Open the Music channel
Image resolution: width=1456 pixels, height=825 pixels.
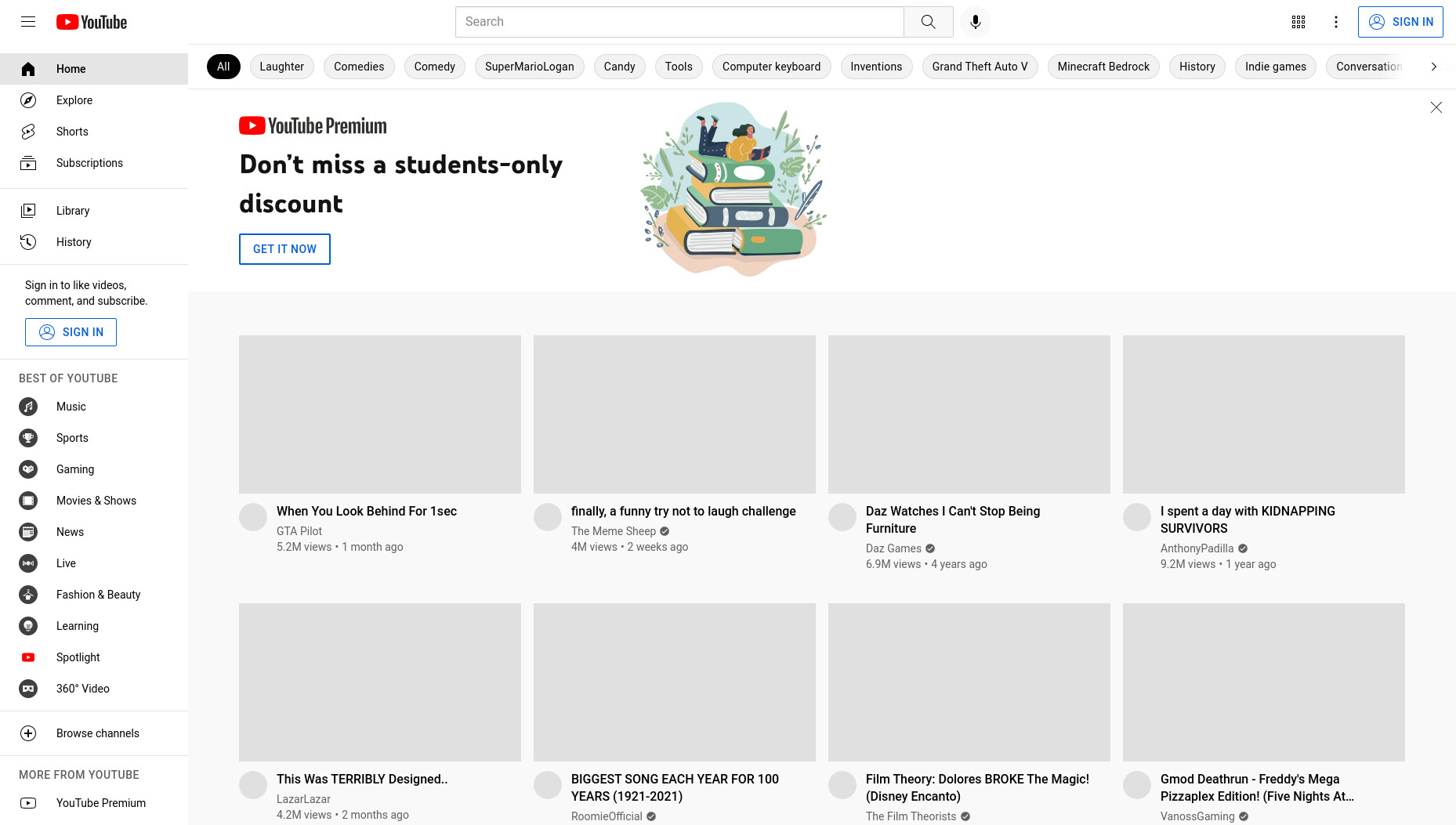pos(94,407)
